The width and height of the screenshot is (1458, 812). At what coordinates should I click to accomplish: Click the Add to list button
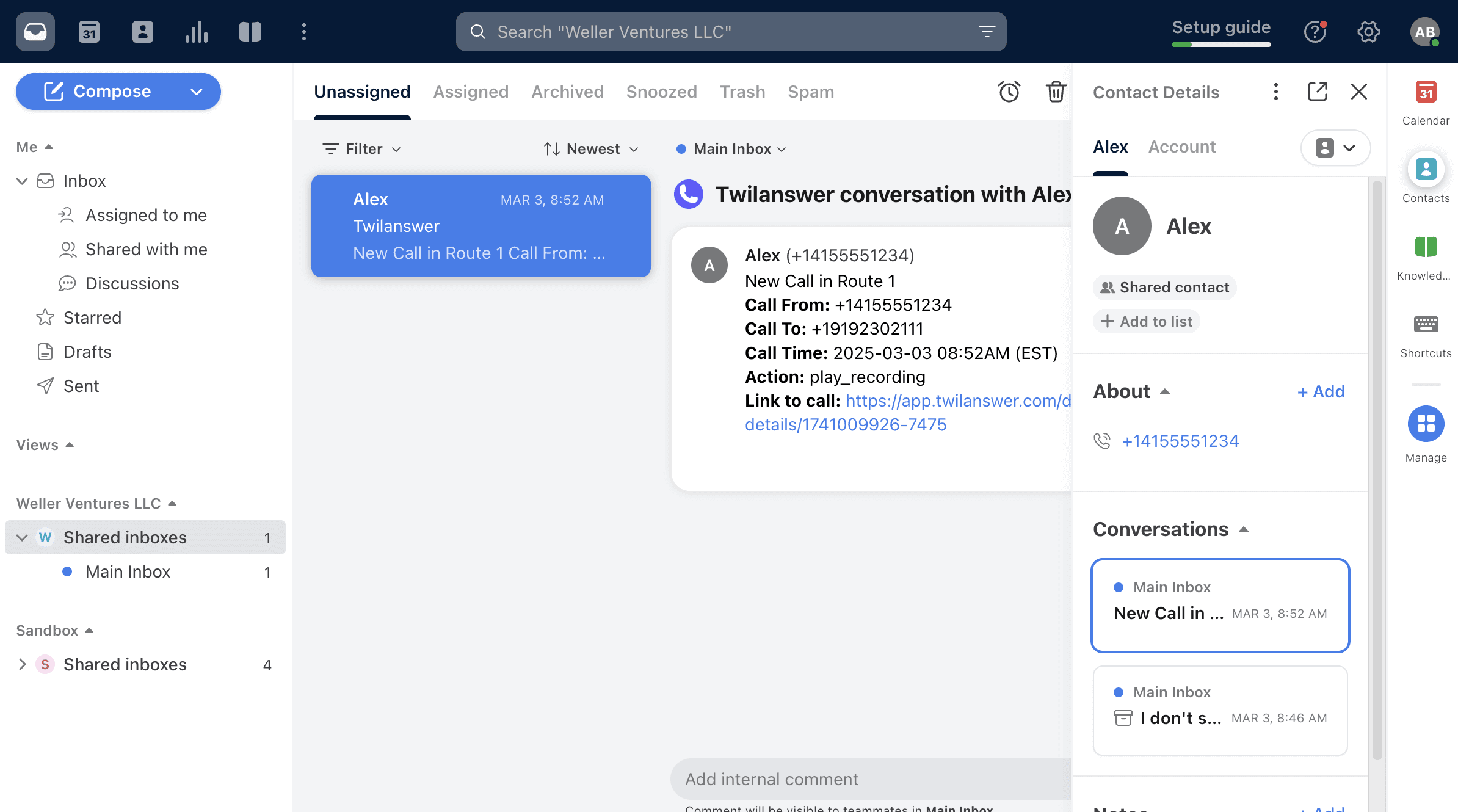(1147, 321)
